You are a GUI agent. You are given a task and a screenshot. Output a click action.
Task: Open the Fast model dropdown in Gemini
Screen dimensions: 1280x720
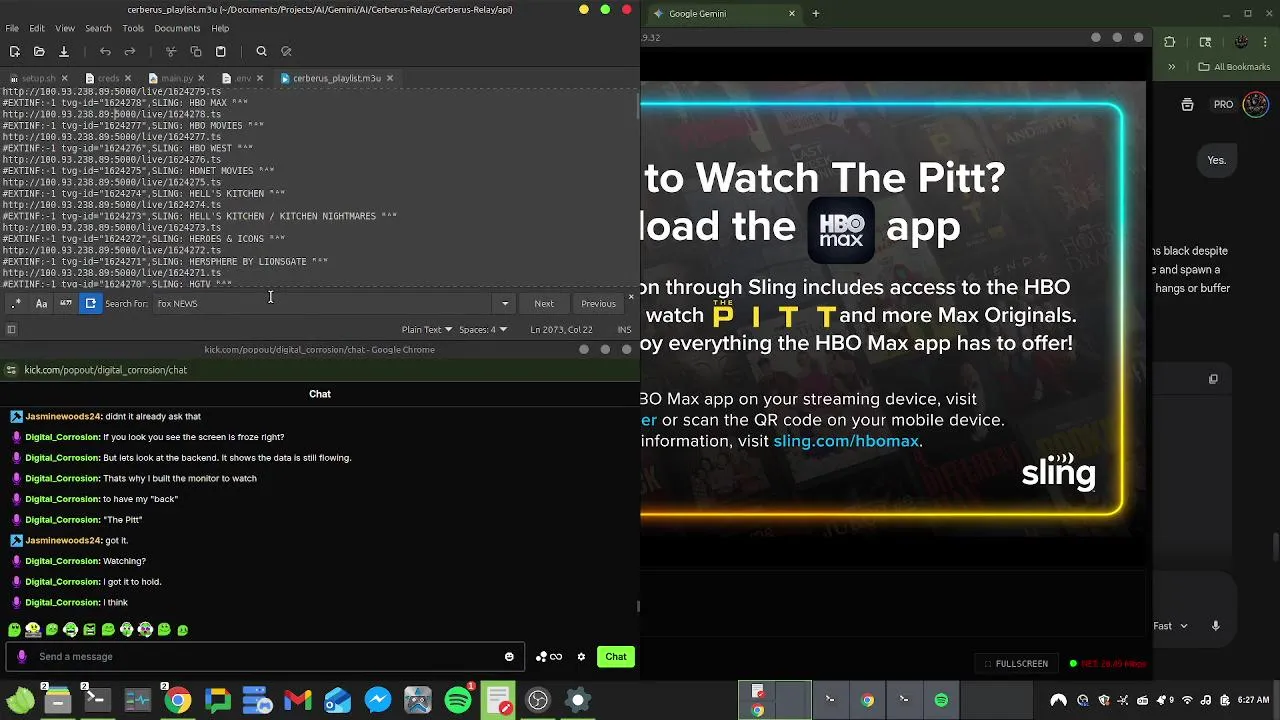[x=1170, y=626]
